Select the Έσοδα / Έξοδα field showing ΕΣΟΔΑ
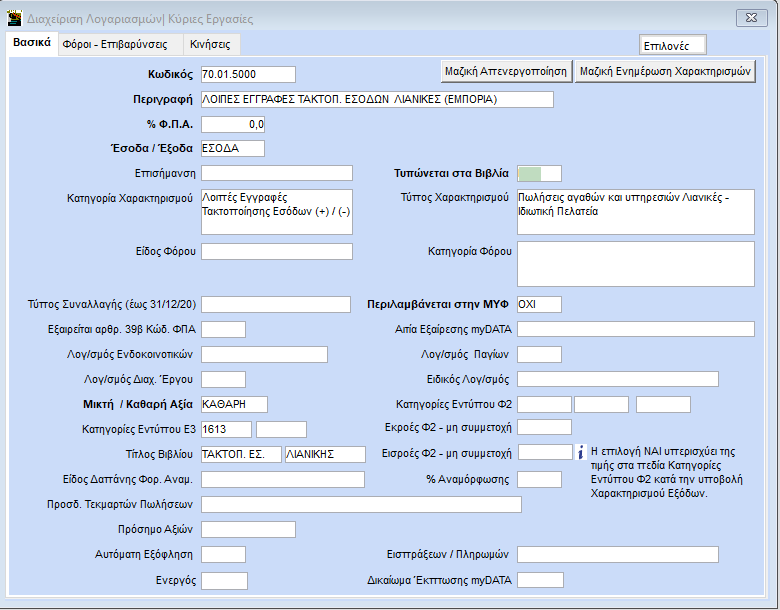Viewport: 780px width, 610px height. coord(233,148)
